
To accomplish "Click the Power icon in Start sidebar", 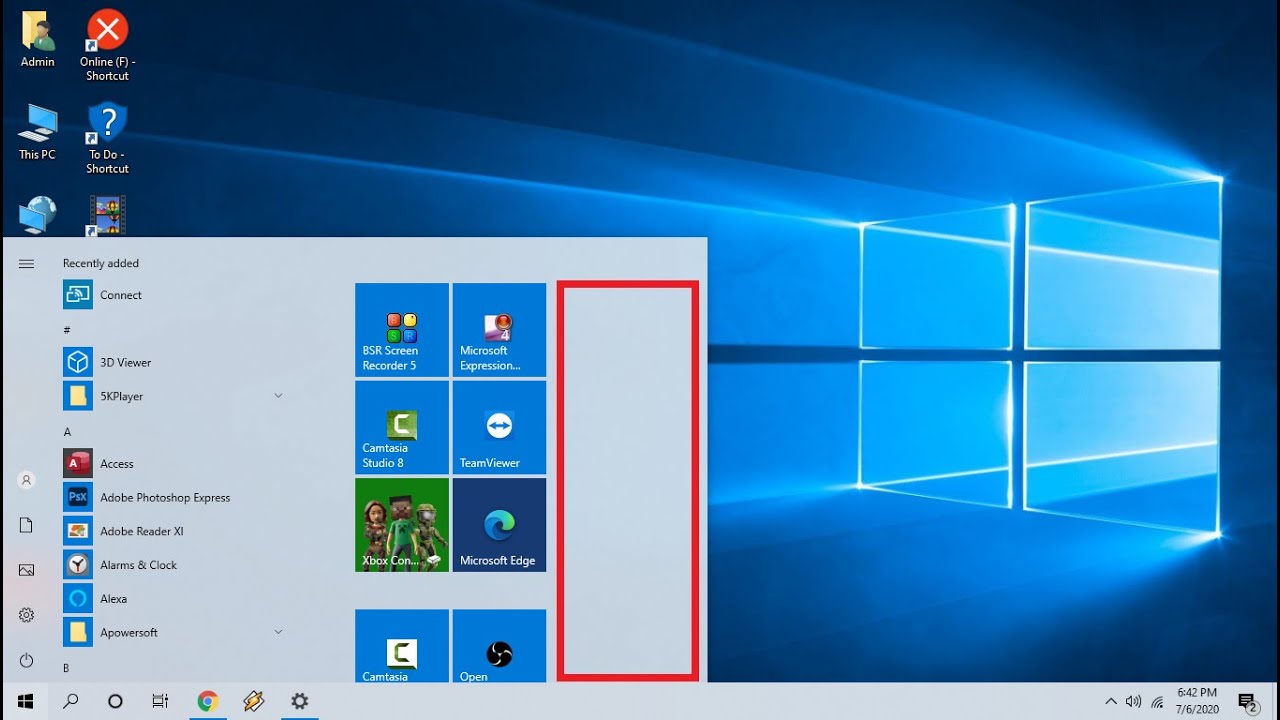I will (x=27, y=660).
